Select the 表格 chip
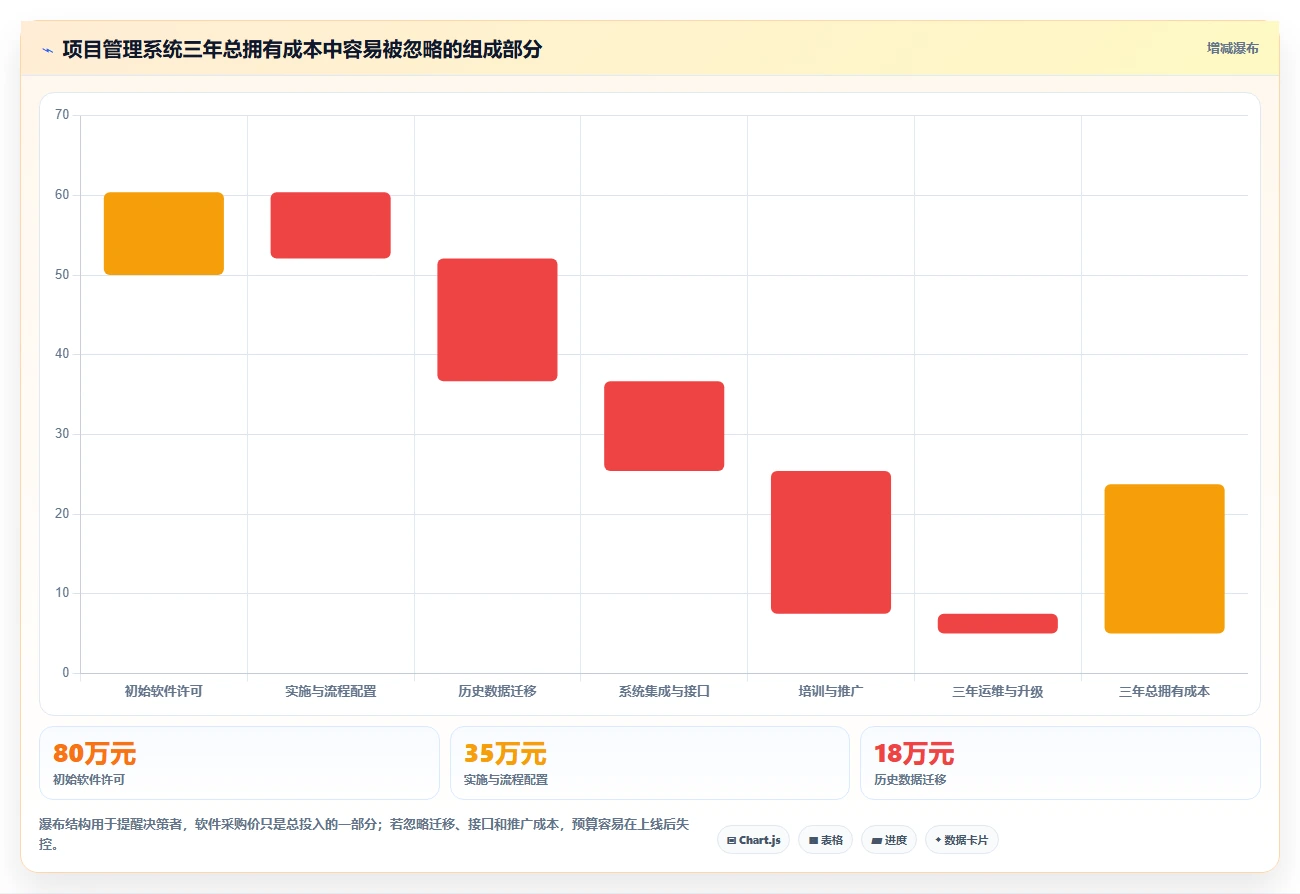 tap(825, 840)
